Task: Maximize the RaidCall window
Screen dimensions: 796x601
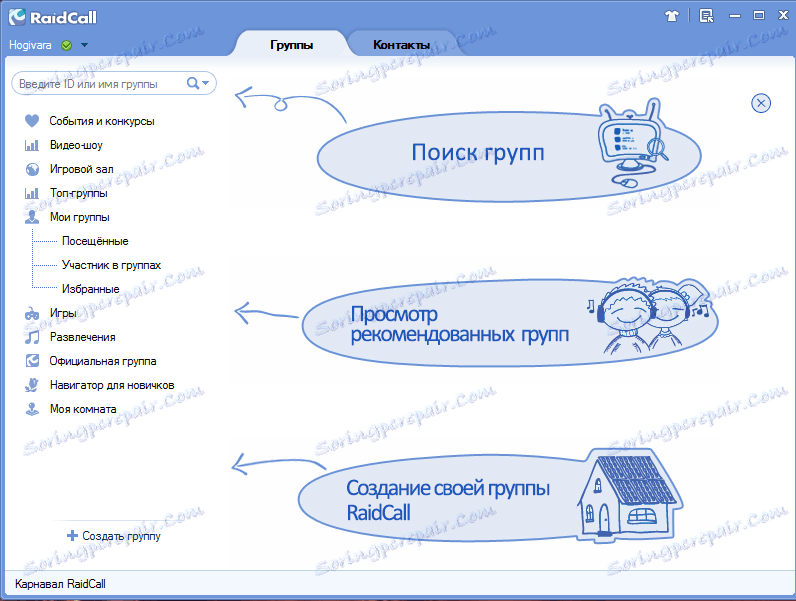Action: tap(758, 15)
